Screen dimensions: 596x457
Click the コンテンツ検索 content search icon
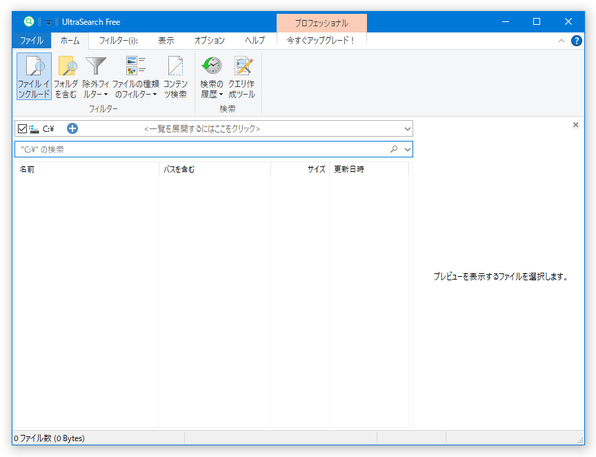[175, 76]
